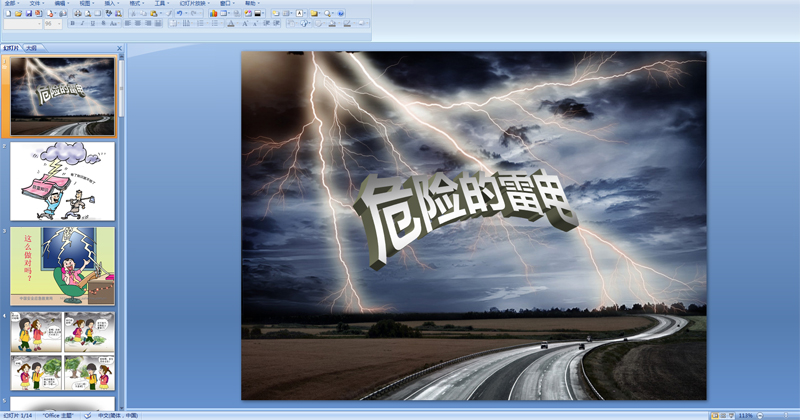Undo the last action
Screen dimensions: 800x420
pos(180,14)
